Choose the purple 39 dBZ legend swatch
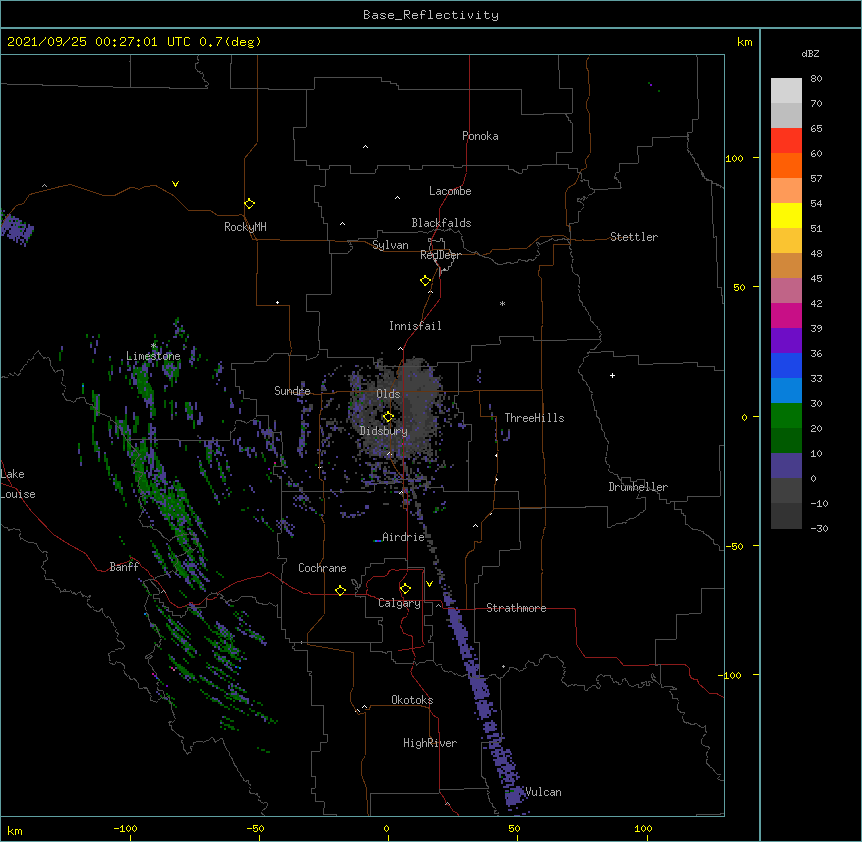 point(786,340)
